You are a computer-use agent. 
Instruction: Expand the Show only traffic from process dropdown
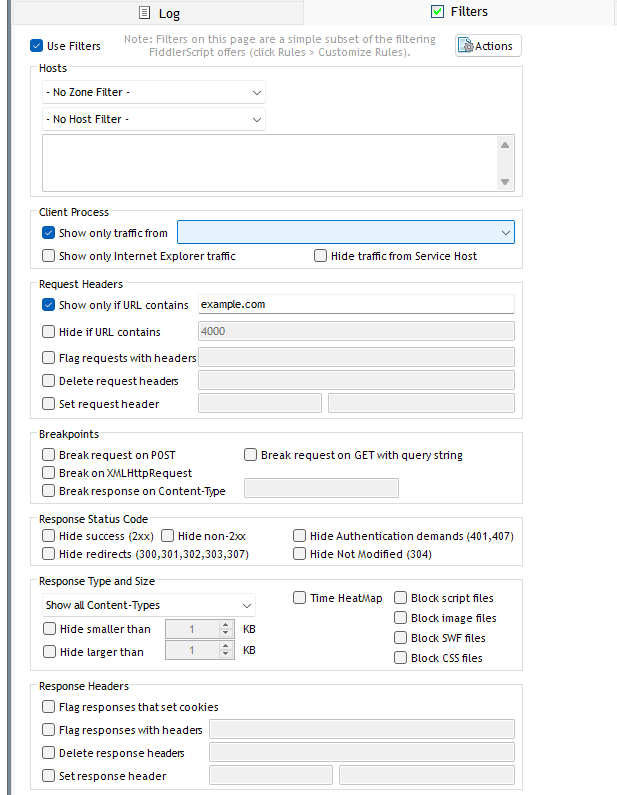[345, 233]
